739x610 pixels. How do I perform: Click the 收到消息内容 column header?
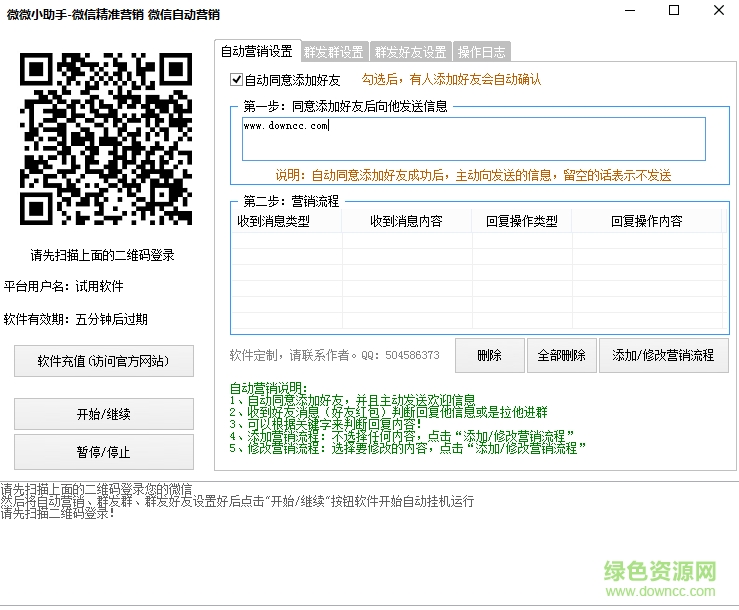point(407,221)
